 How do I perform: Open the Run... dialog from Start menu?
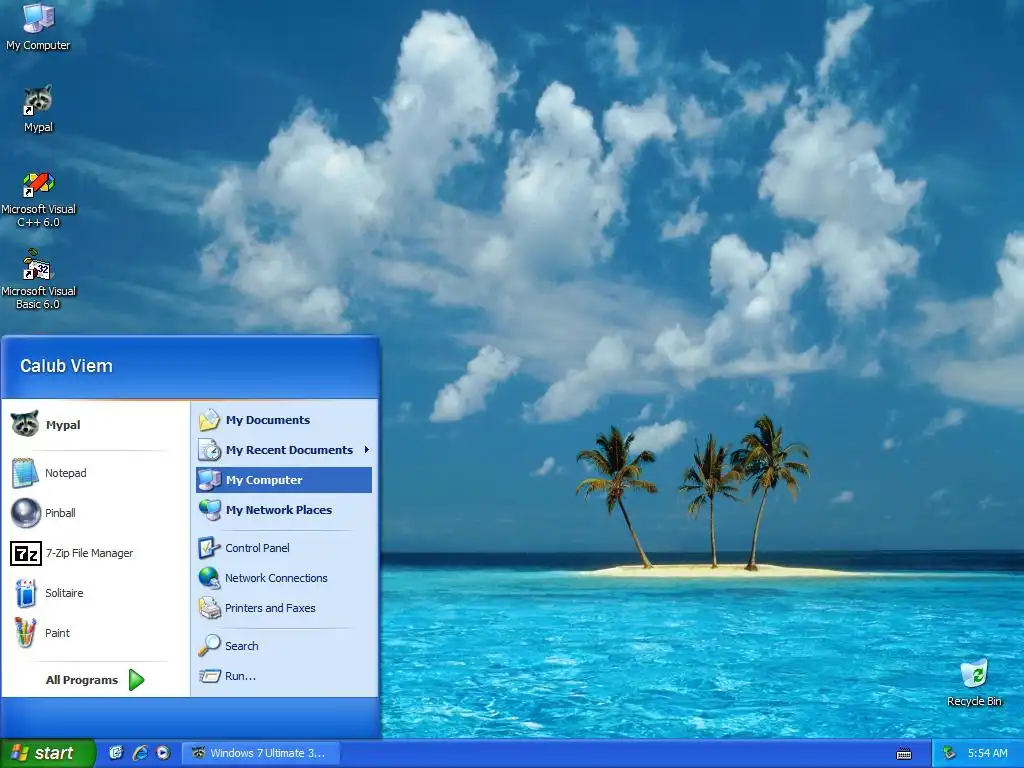(284, 676)
